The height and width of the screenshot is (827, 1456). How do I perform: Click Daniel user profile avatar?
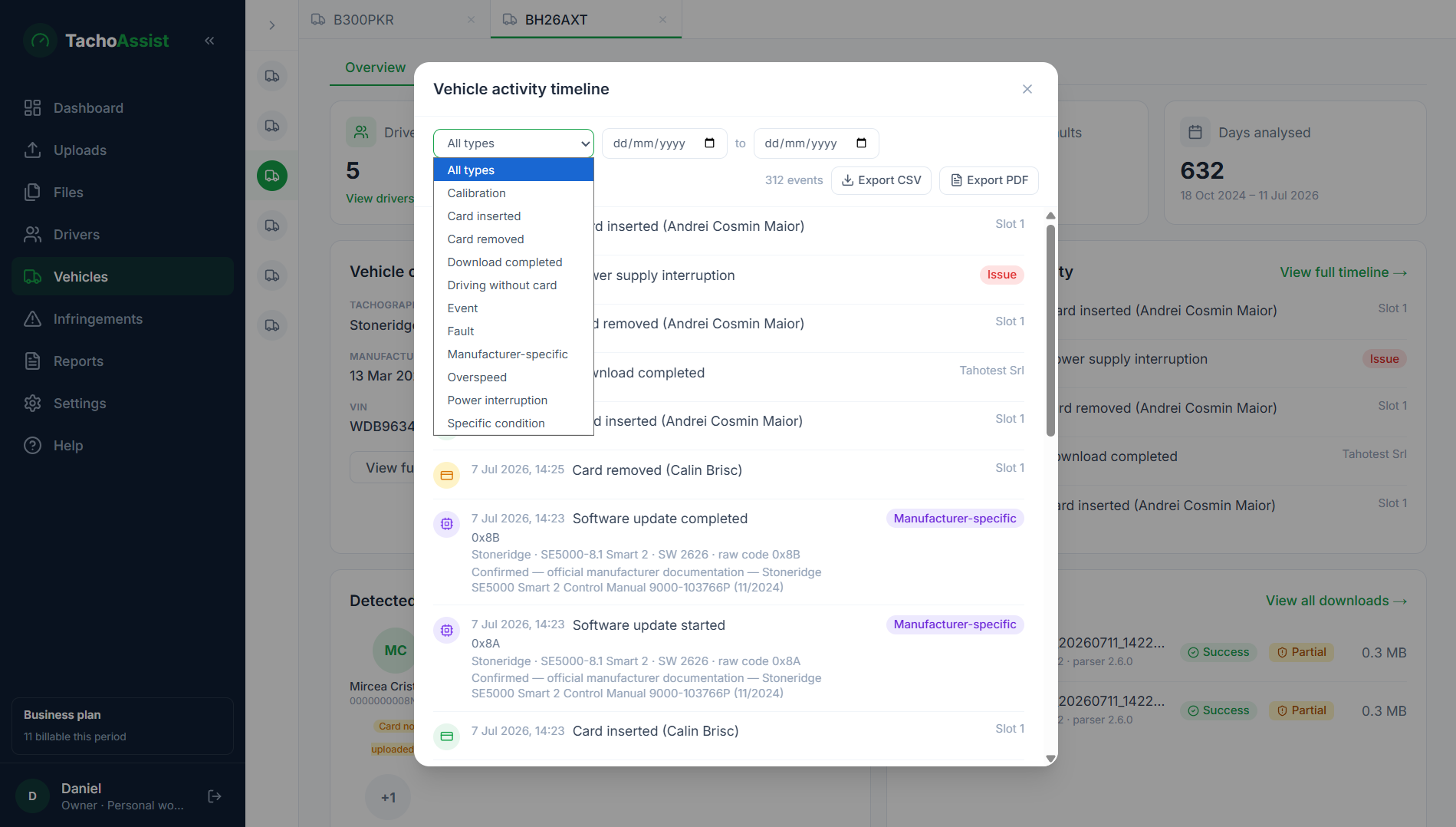[32, 796]
